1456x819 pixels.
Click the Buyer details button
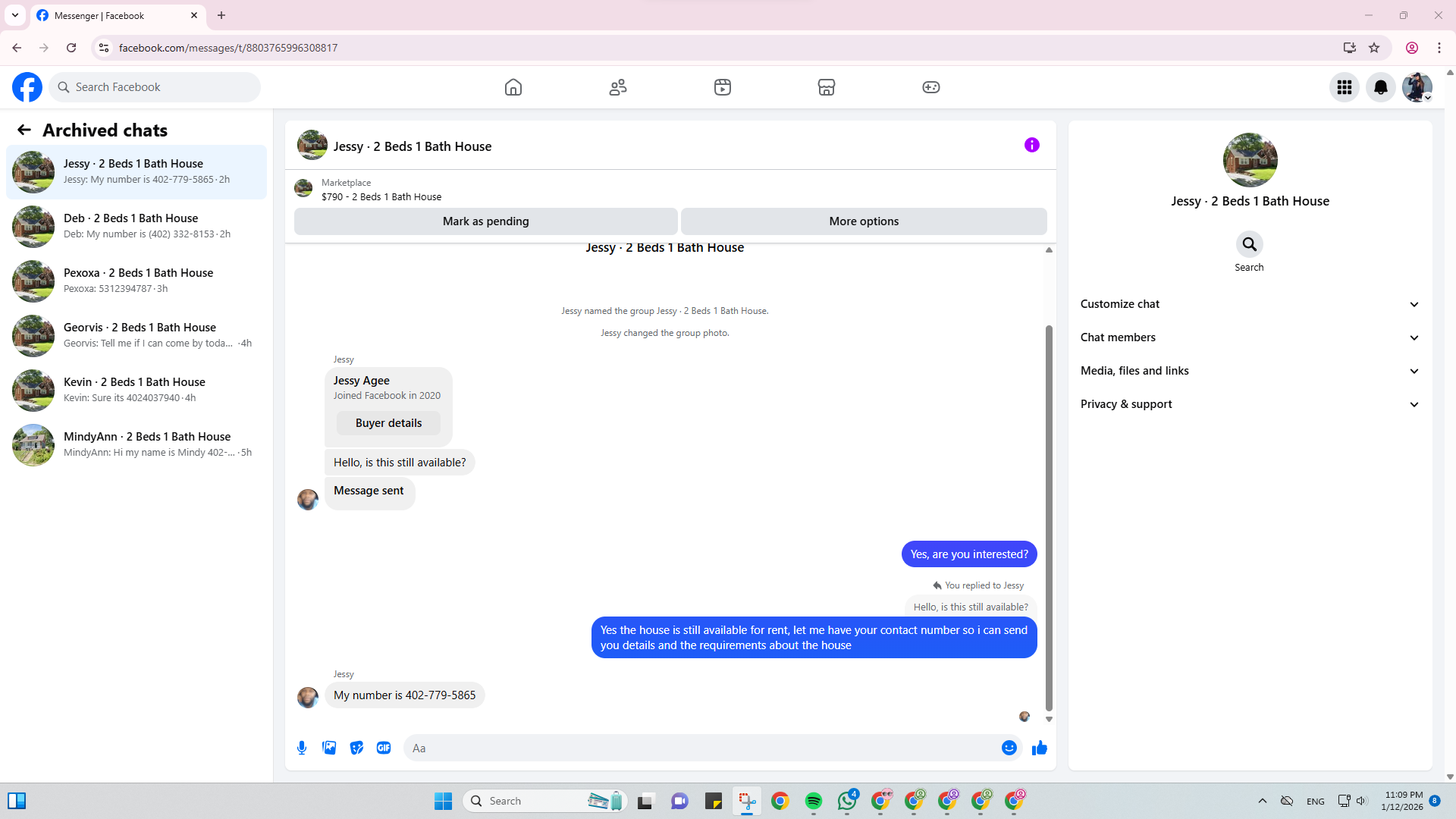pos(388,423)
